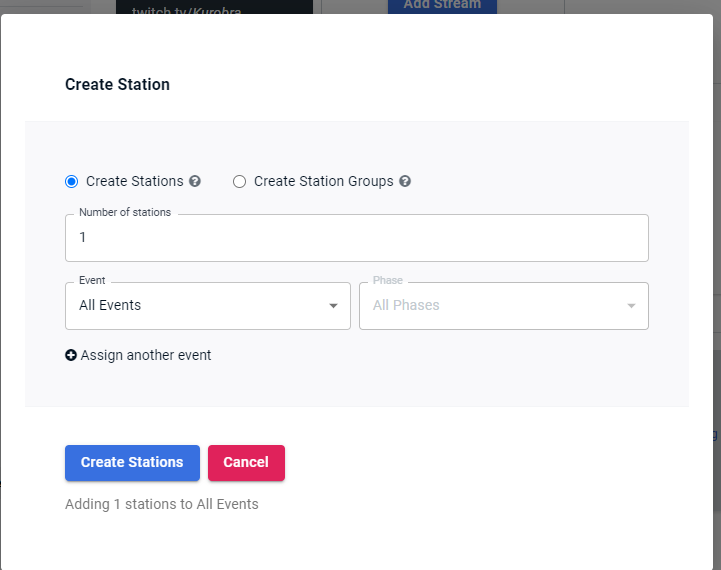The height and width of the screenshot is (570, 721).
Task: Click the Create Station dialog title
Action: pos(117,85)
